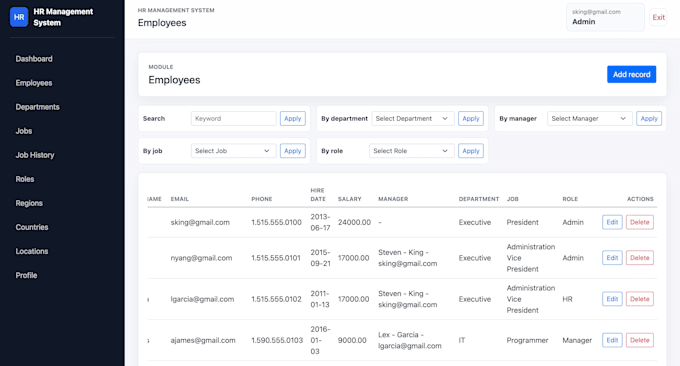This screenshot has width=680, height=366.
Task: Click the sking@gmail.com email cell
Action: click(200, 222)
